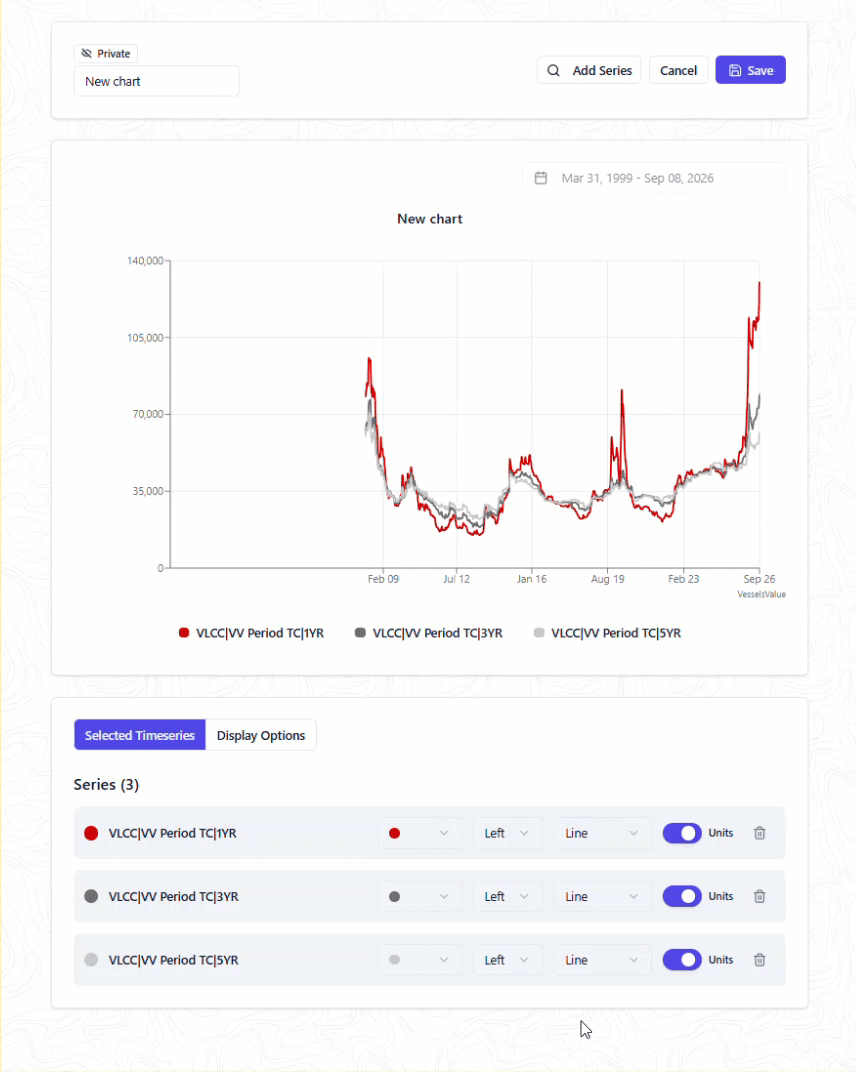Toggle Units switch for TC|3YR series
This screenshot has height=1072, width=856.
(x=682, y=896)
